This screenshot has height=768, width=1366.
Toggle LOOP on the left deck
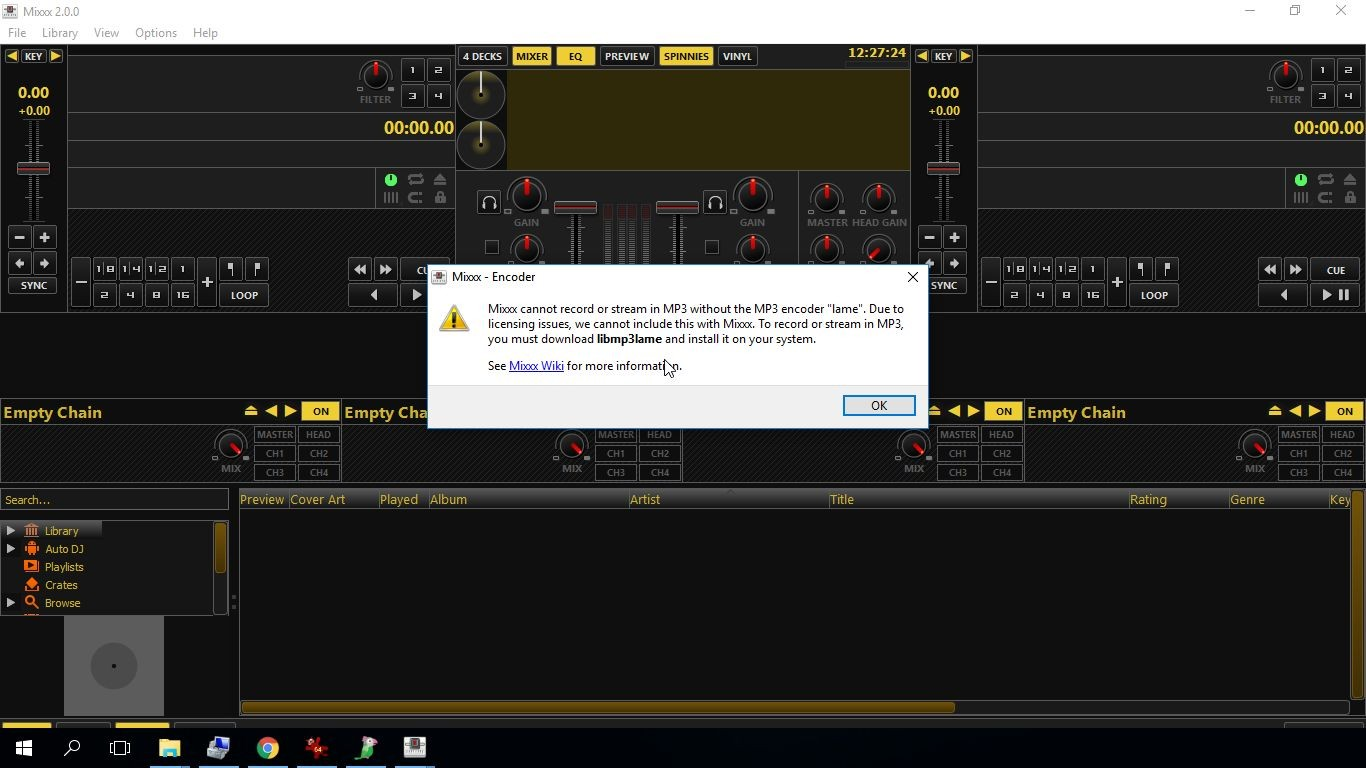244,295
